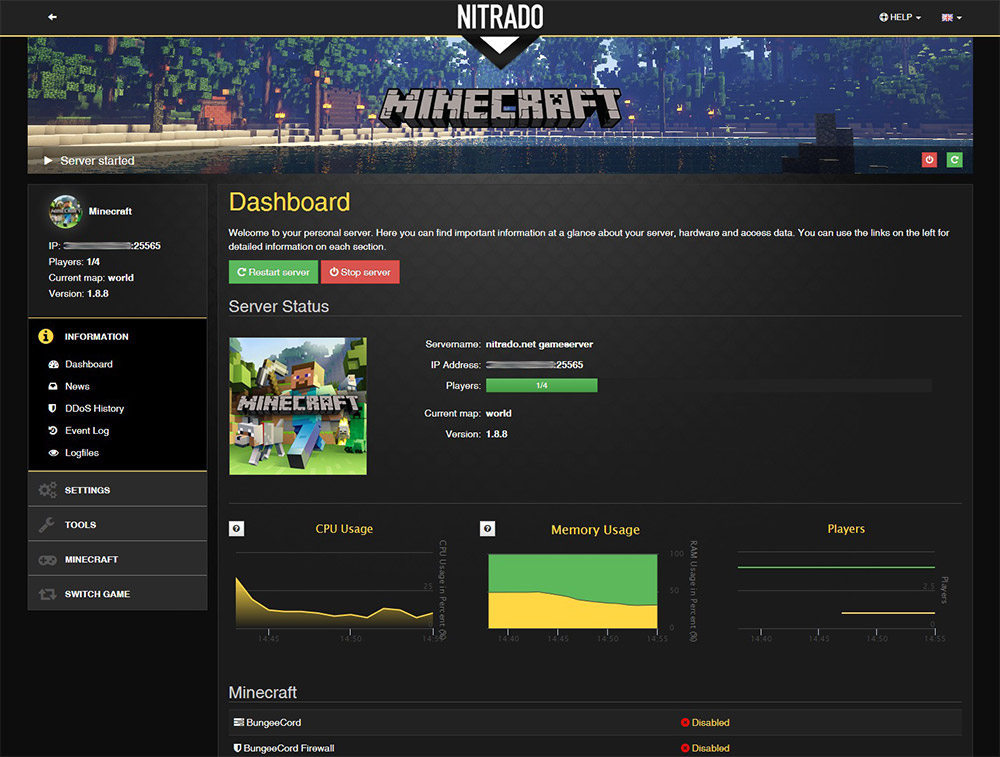Click the red stop icon in banner
1000x757 pixels.
[x=929, y=160]
